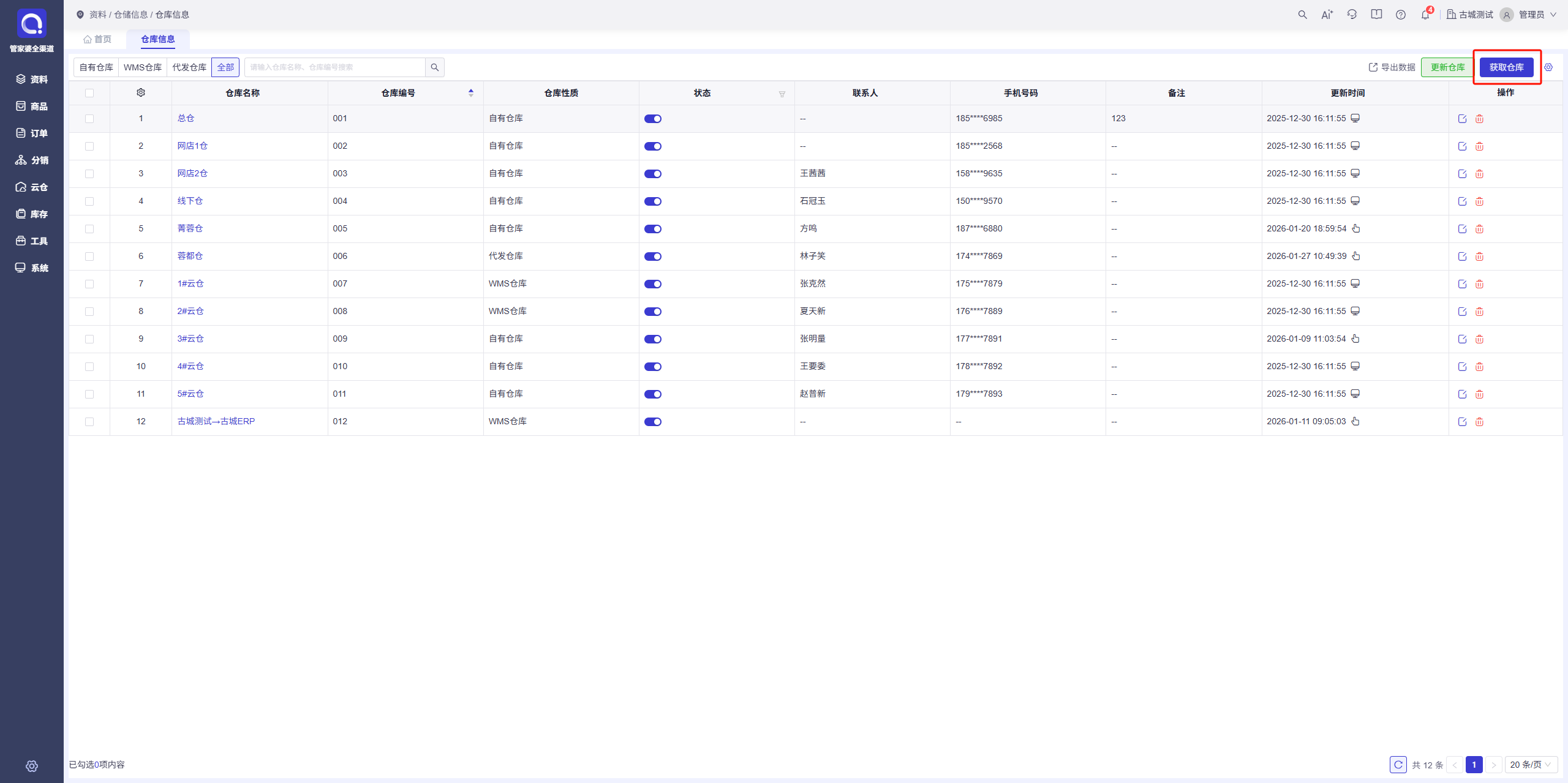This screenshot has height=783, width=1568.
Task: Expand the 管理员 account dropdown
Action: coord(1537,15)
